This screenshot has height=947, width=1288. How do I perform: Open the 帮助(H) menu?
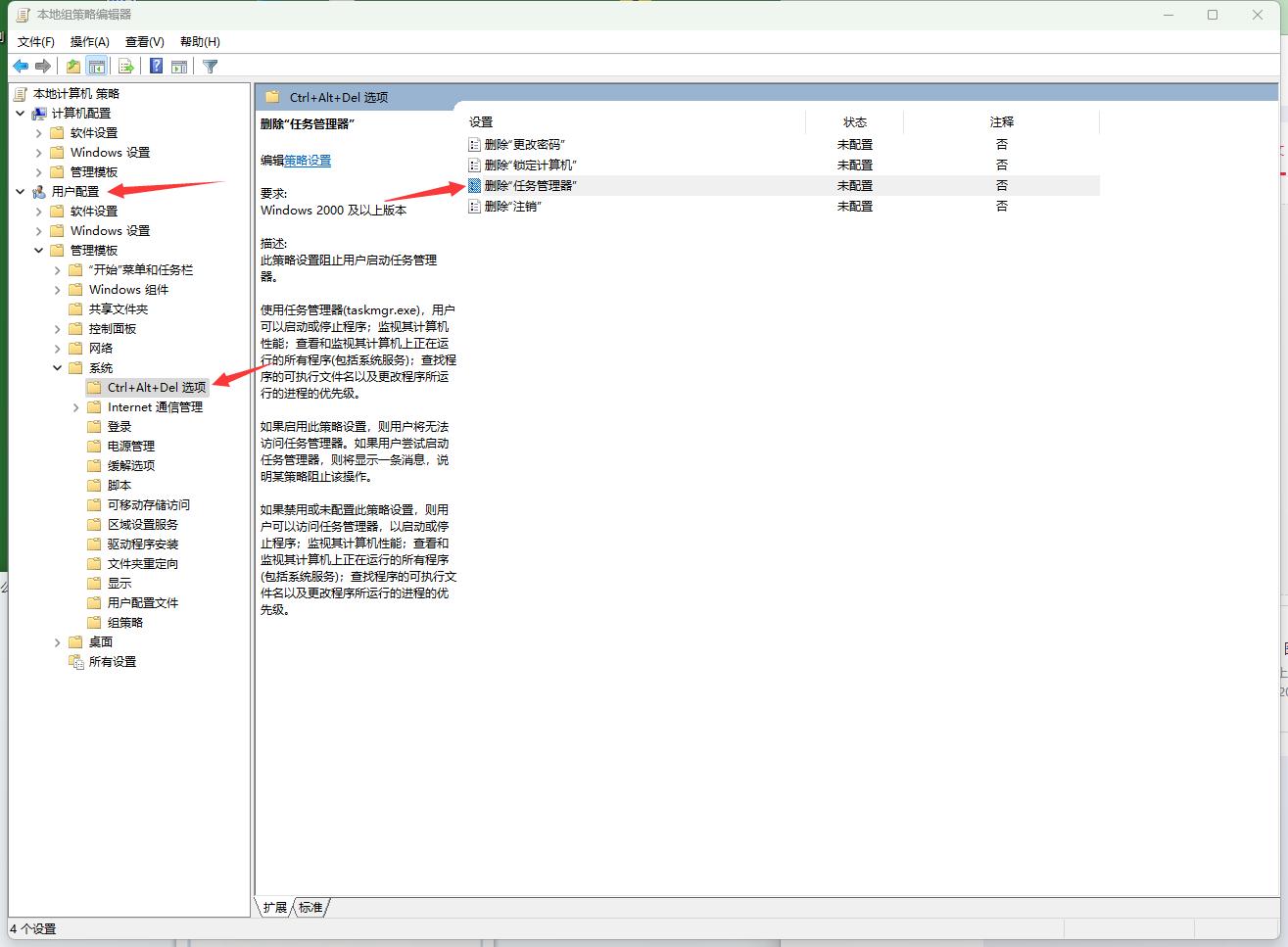[x=200, y=42]
